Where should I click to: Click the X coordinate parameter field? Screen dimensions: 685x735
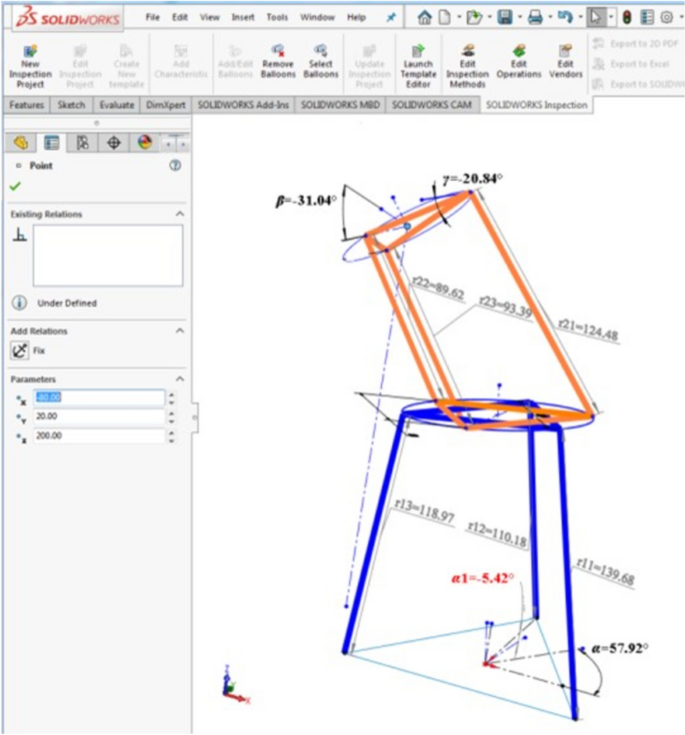pyautogui.click(x=98, y=398)
